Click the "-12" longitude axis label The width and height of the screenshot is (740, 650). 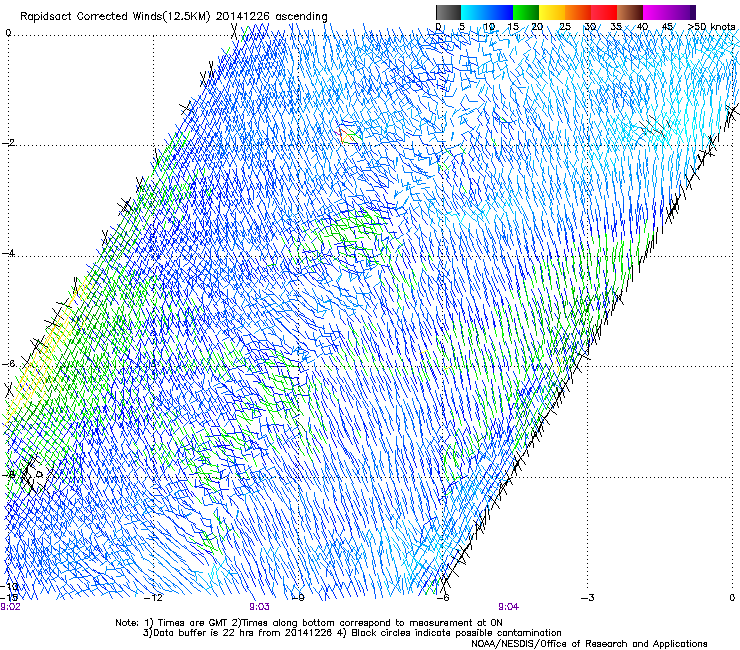pyautogui.click(x=153, y=598)
